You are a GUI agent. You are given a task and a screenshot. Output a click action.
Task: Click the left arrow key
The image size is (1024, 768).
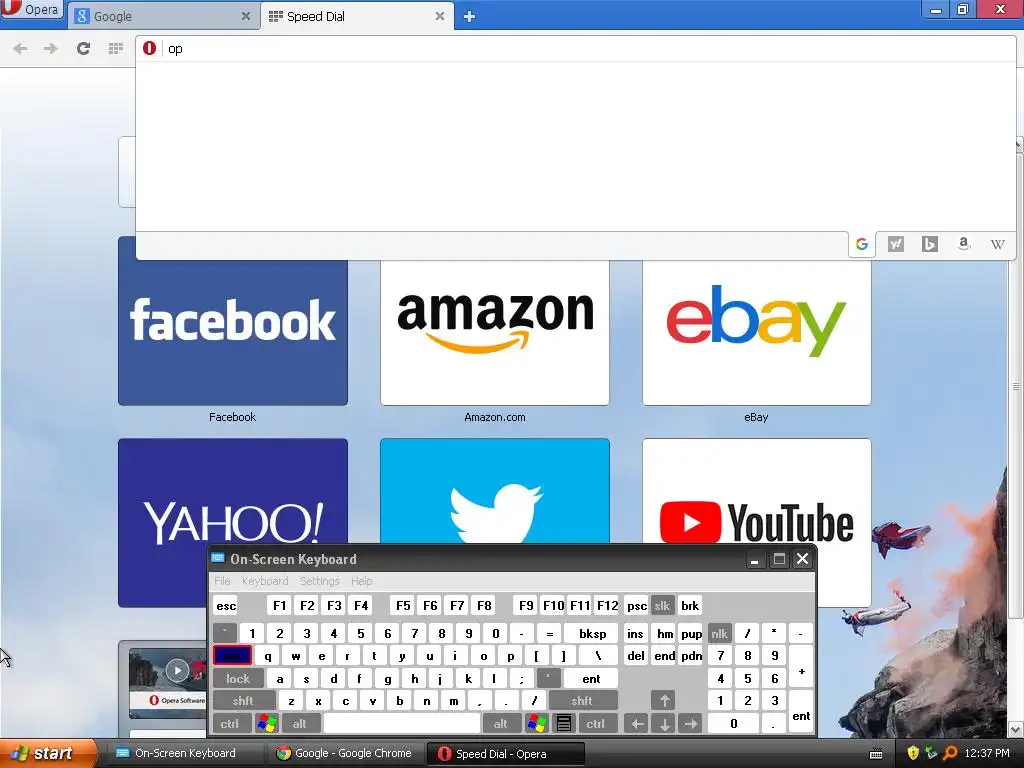(637, 724)
